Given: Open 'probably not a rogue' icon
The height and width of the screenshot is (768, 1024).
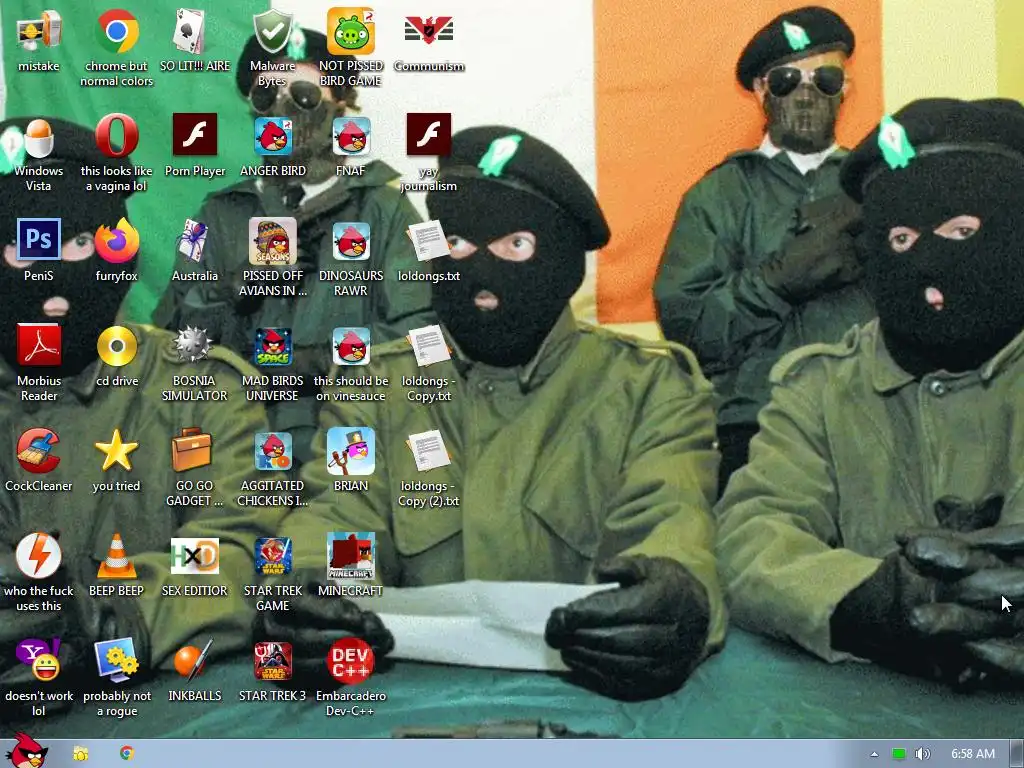Looking at the screenshot, I should coord(117,661).
